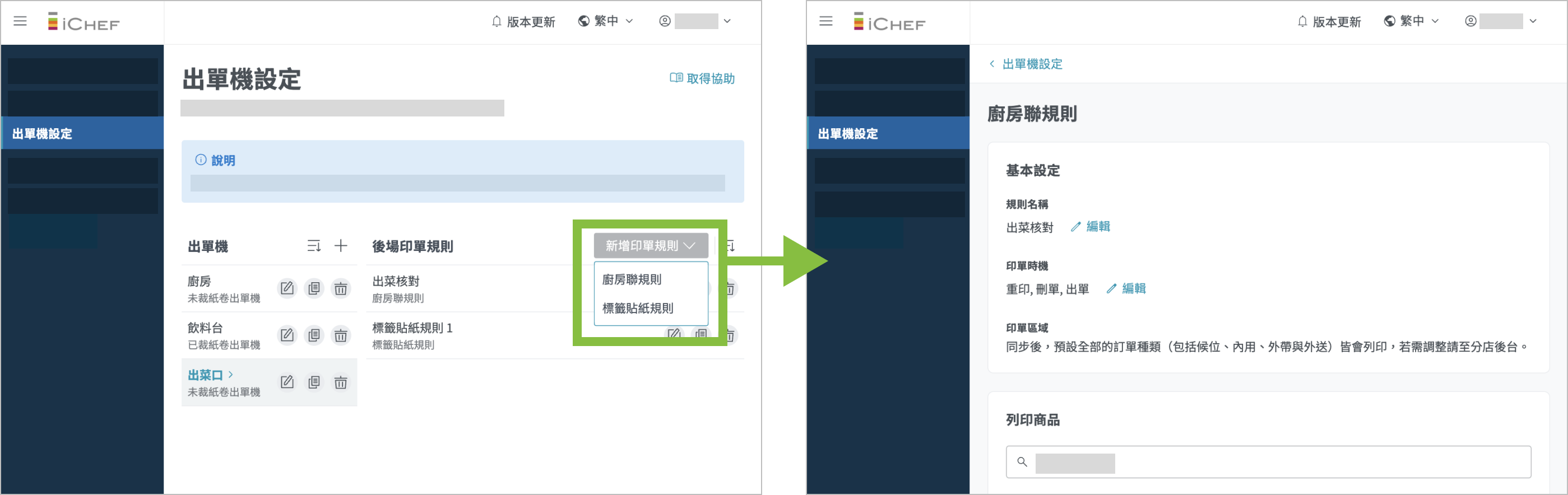Delete the 出菜口 printer entry
The width and height of the screenshot is (1568, 495).
341,382
